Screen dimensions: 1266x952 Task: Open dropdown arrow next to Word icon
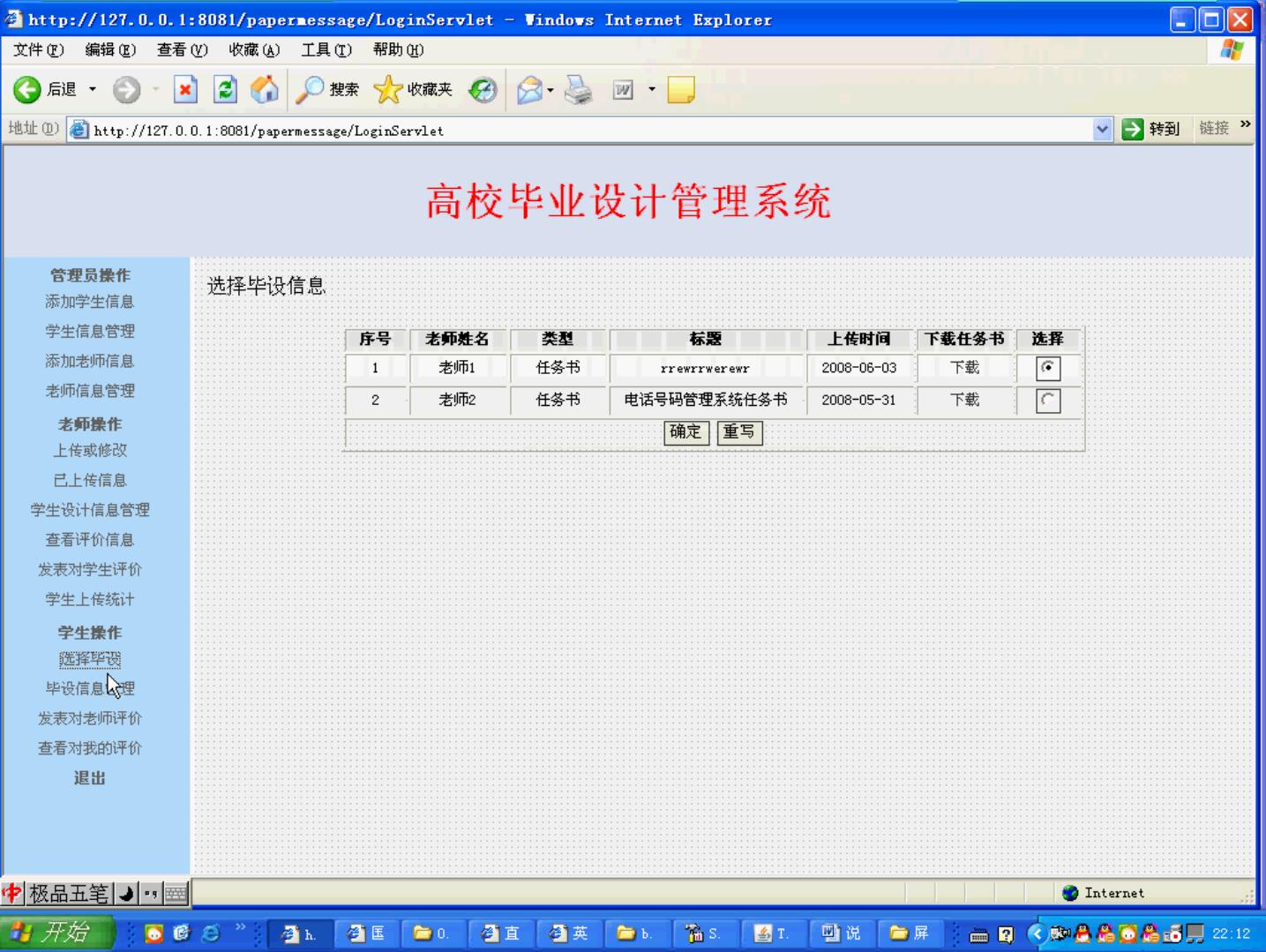click(x=652, y=89)
